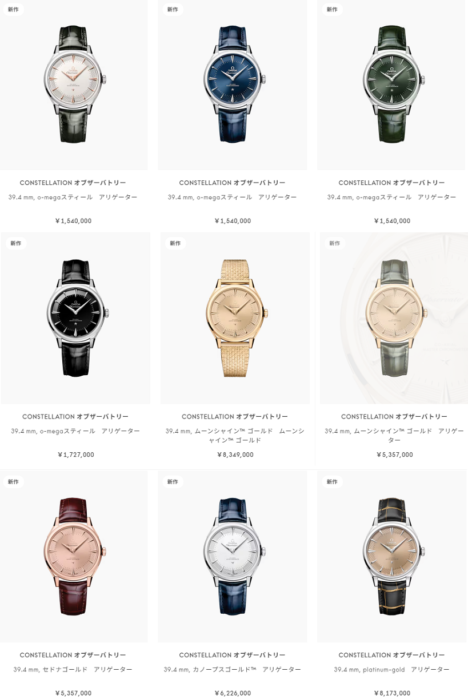Click the ¥6,226,000 Constellation product title
468x700 pixels.
(232, 655)
